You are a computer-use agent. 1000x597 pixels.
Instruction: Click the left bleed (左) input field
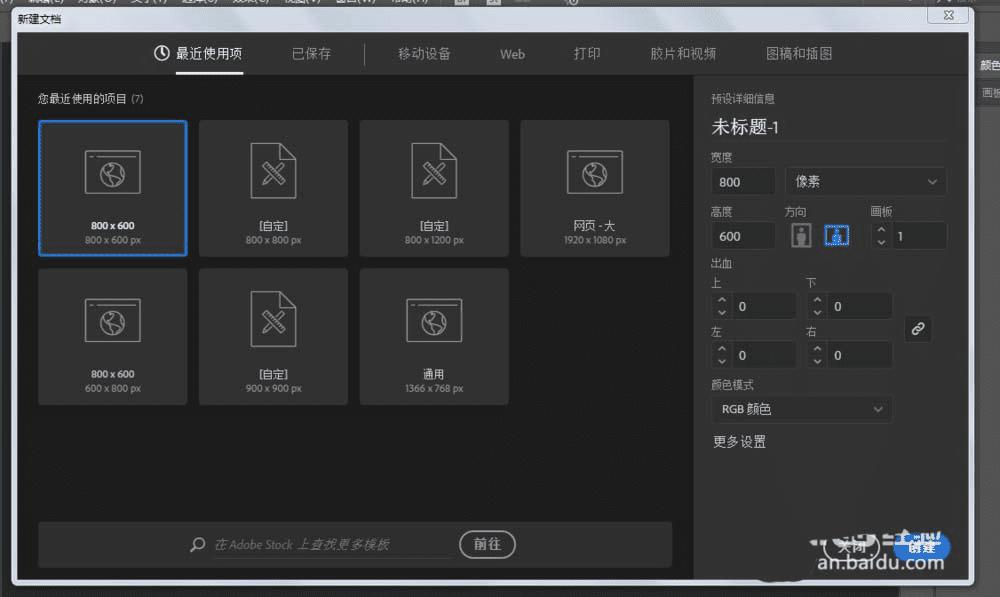click(x=764, y=355)
